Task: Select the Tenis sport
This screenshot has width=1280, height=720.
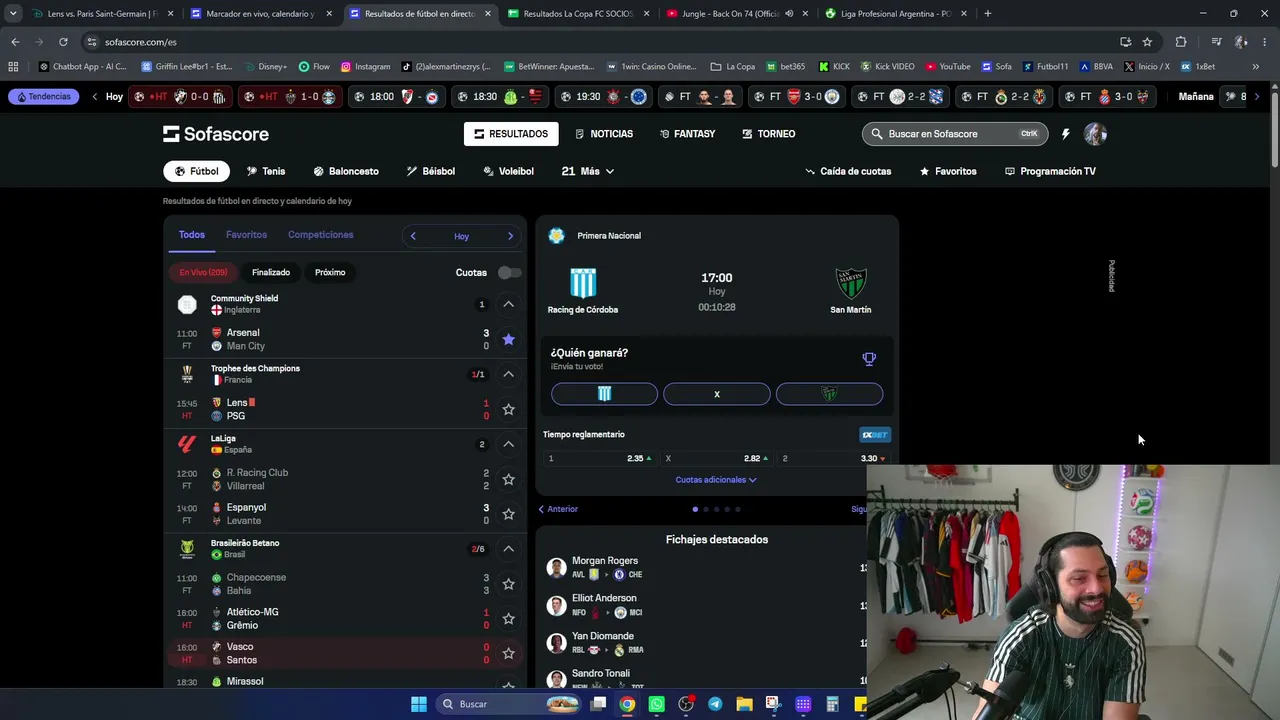Action: click(266, 171)
